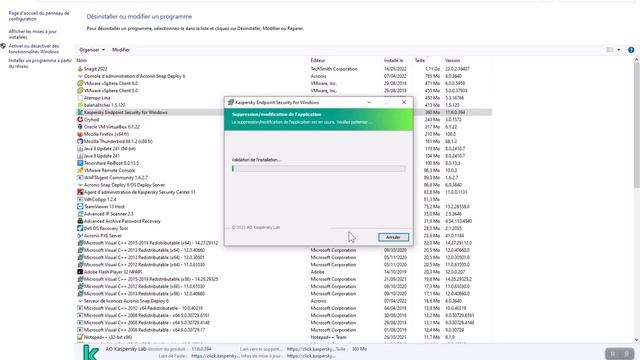Open the help question mark icon
This screenshot has height=360, width=640.
[x=631, y=50]
